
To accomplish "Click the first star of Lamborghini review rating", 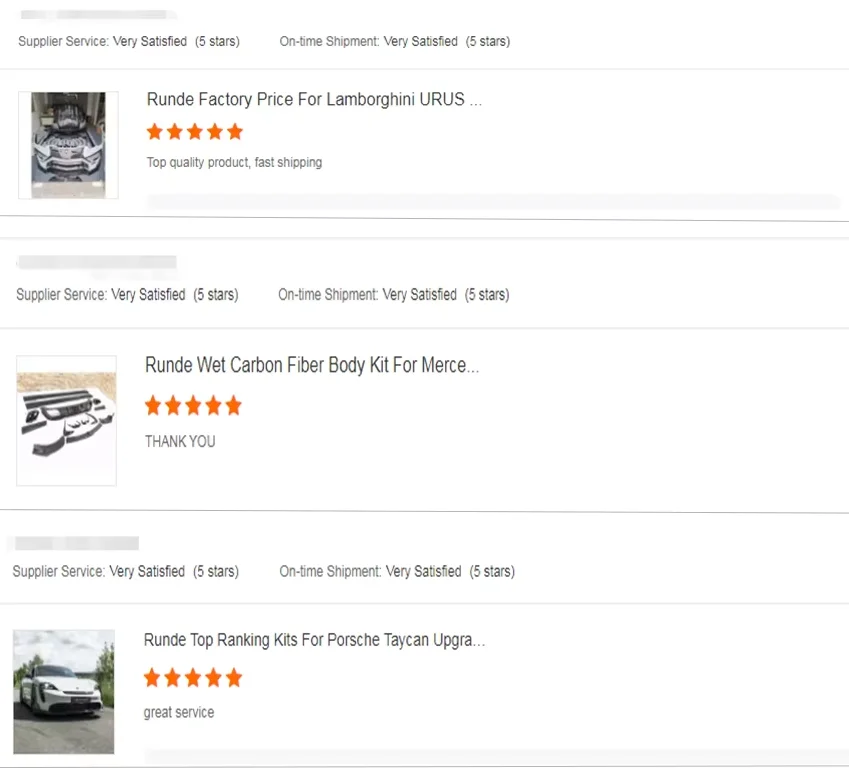I will point(155,132).
